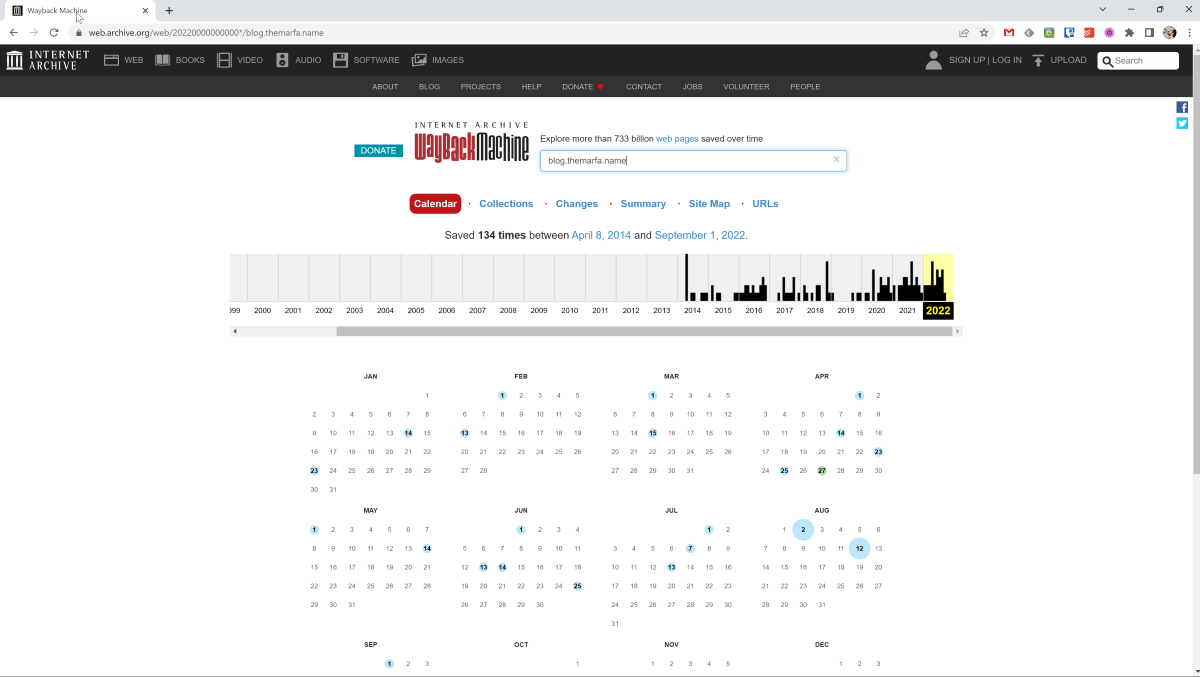Click the browser address bar URL
This screenshot has height=677, width=1200.
coord(206,32)
